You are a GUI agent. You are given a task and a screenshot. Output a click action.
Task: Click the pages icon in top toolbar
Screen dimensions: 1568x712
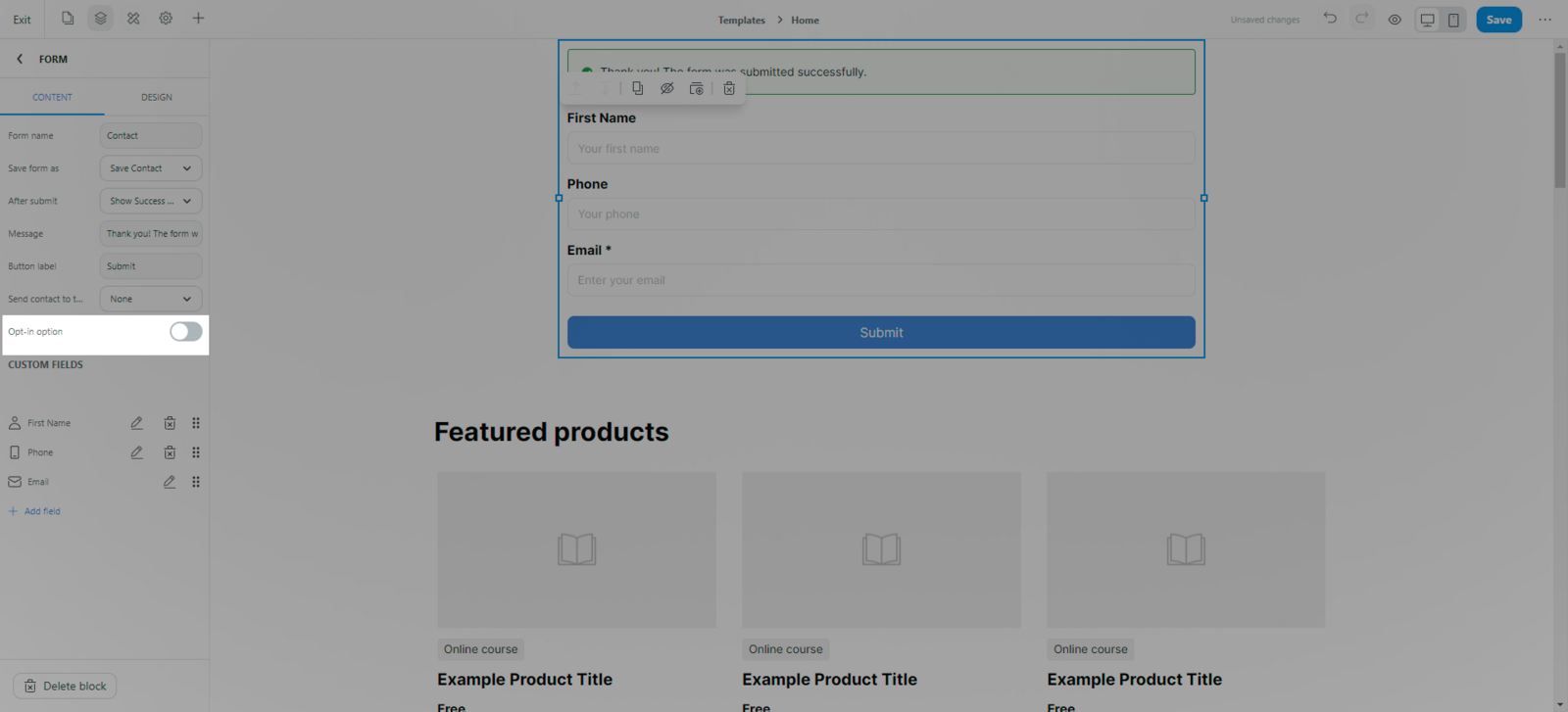click(x=68, y=19)
